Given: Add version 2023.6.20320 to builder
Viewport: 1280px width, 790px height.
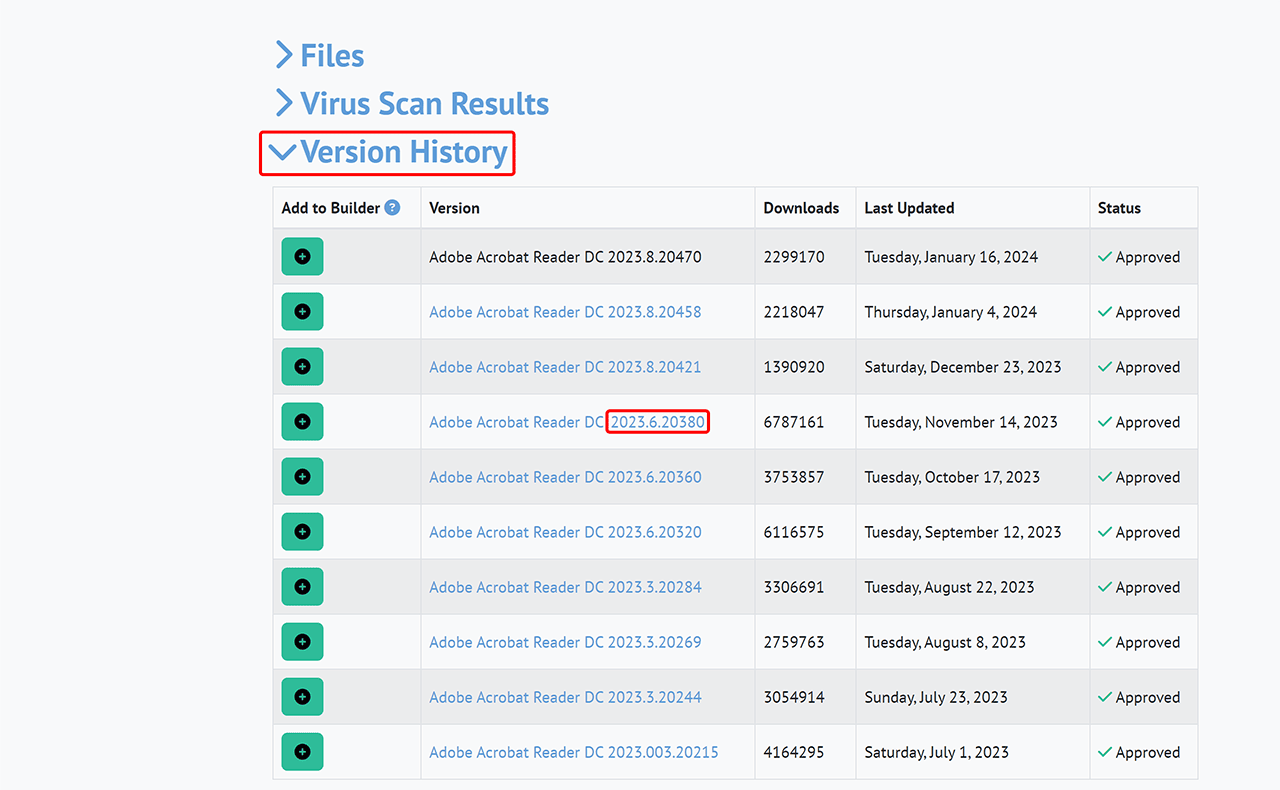Looking at the screenshot, I should pyautogui.click(x=302, y=532).
